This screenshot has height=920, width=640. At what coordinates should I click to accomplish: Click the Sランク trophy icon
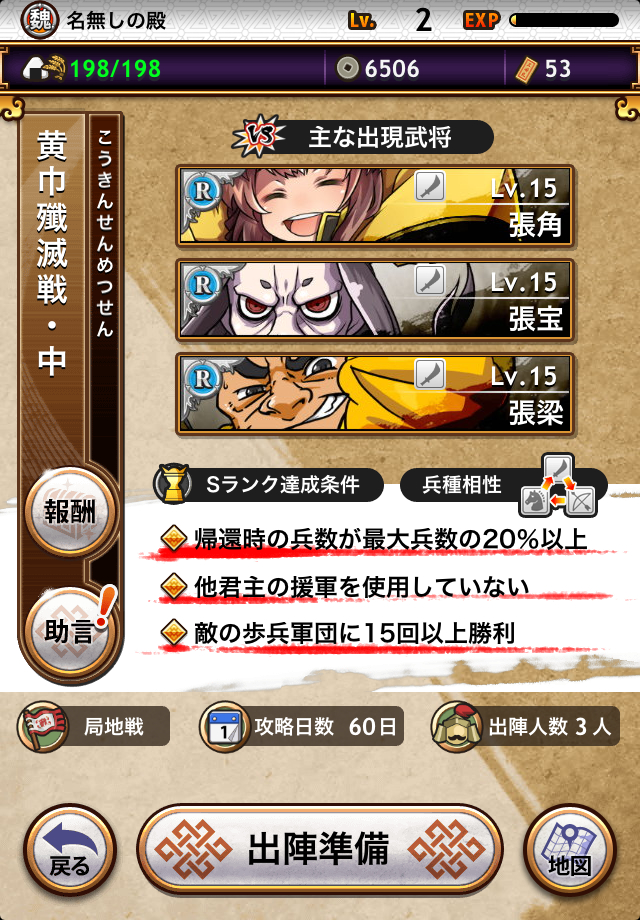(172, 485)
